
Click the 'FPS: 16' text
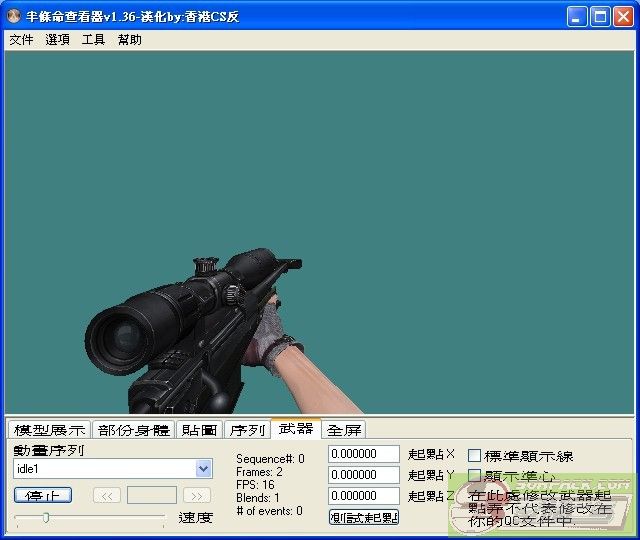click(x=255, y=485)
